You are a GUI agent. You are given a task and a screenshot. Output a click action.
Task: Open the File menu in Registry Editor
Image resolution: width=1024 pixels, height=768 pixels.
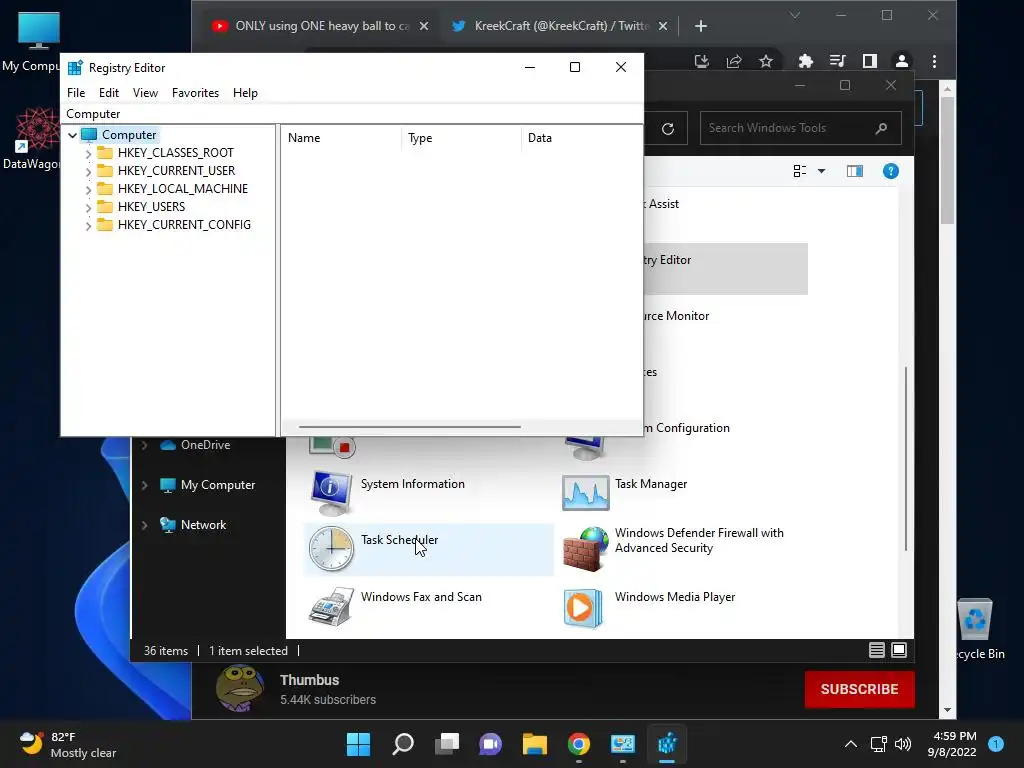pyautogui.click(x=76, y=93)
